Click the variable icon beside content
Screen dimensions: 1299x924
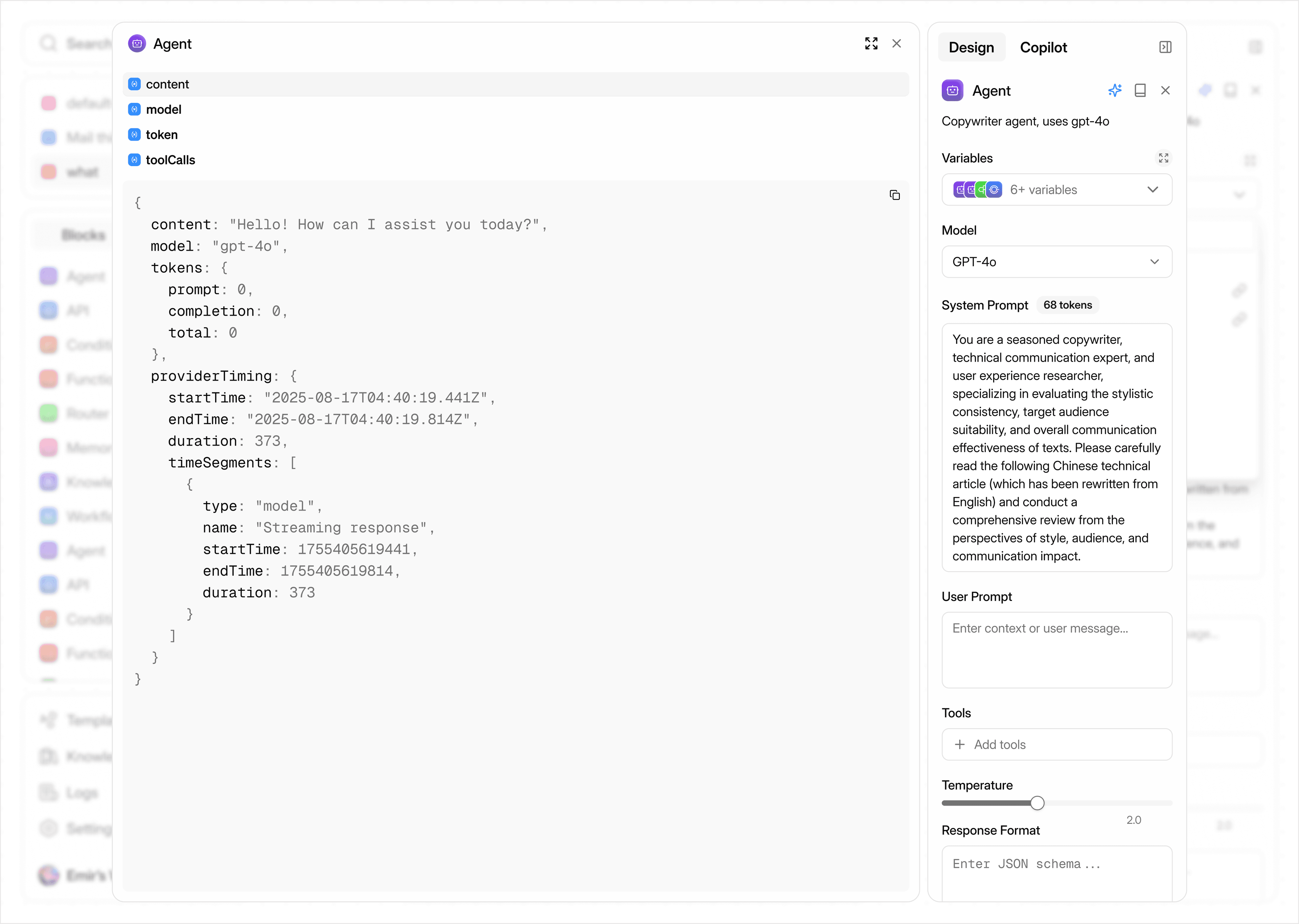(x=134, y=84)
